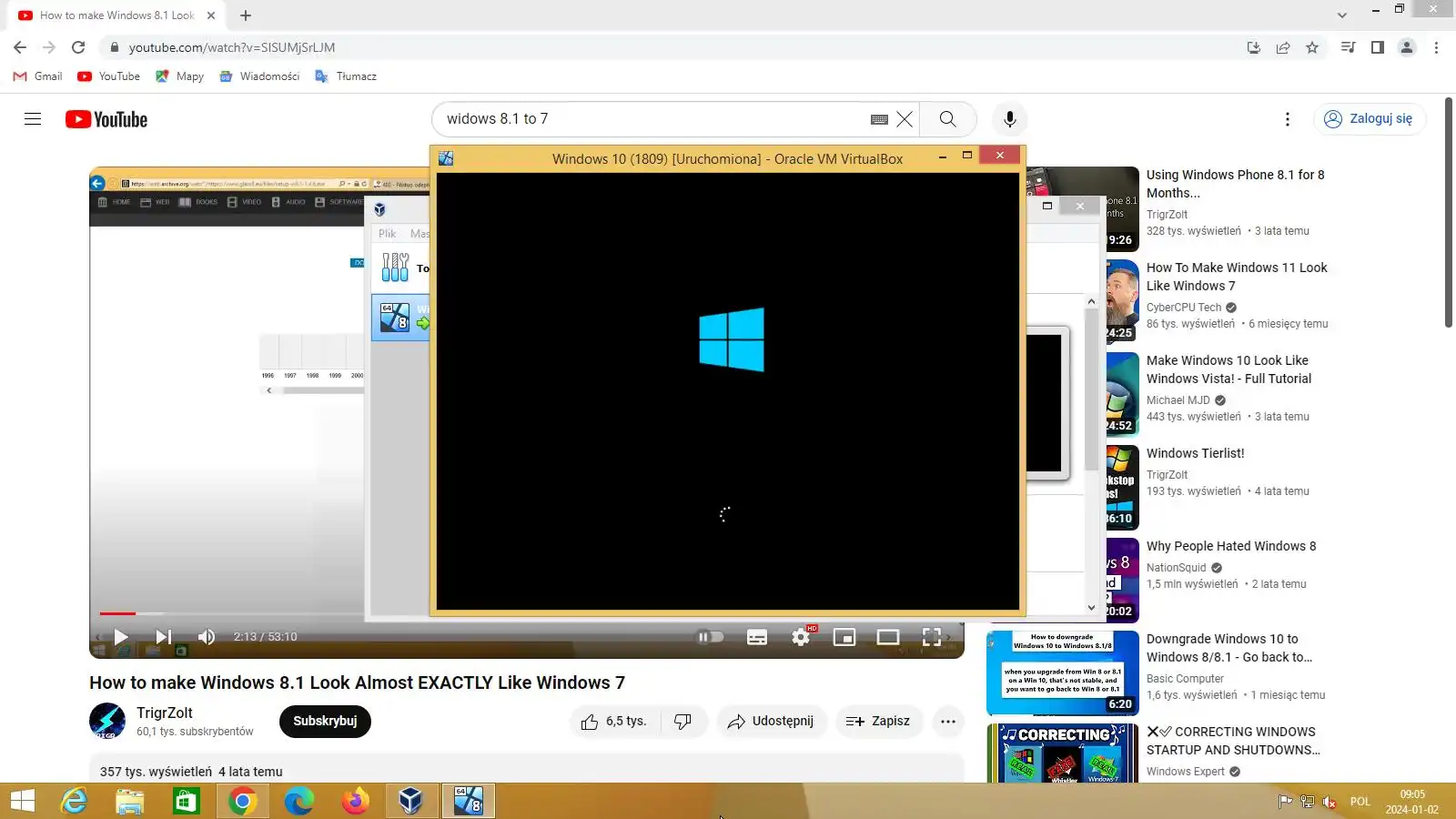Open TrigrZolt channel avatar

[x=107, y=722]
